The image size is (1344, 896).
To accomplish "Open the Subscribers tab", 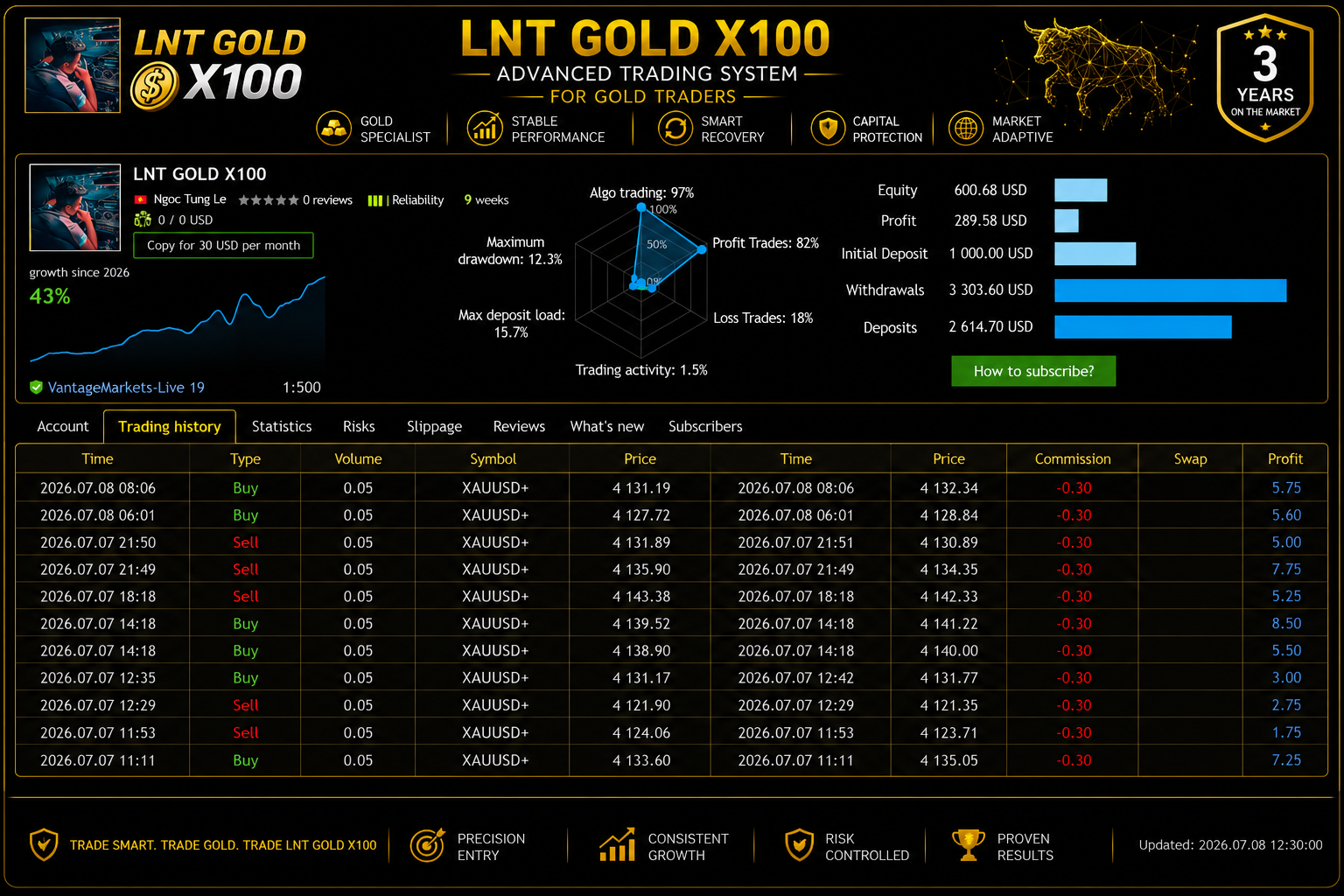I will coord(705,426).
